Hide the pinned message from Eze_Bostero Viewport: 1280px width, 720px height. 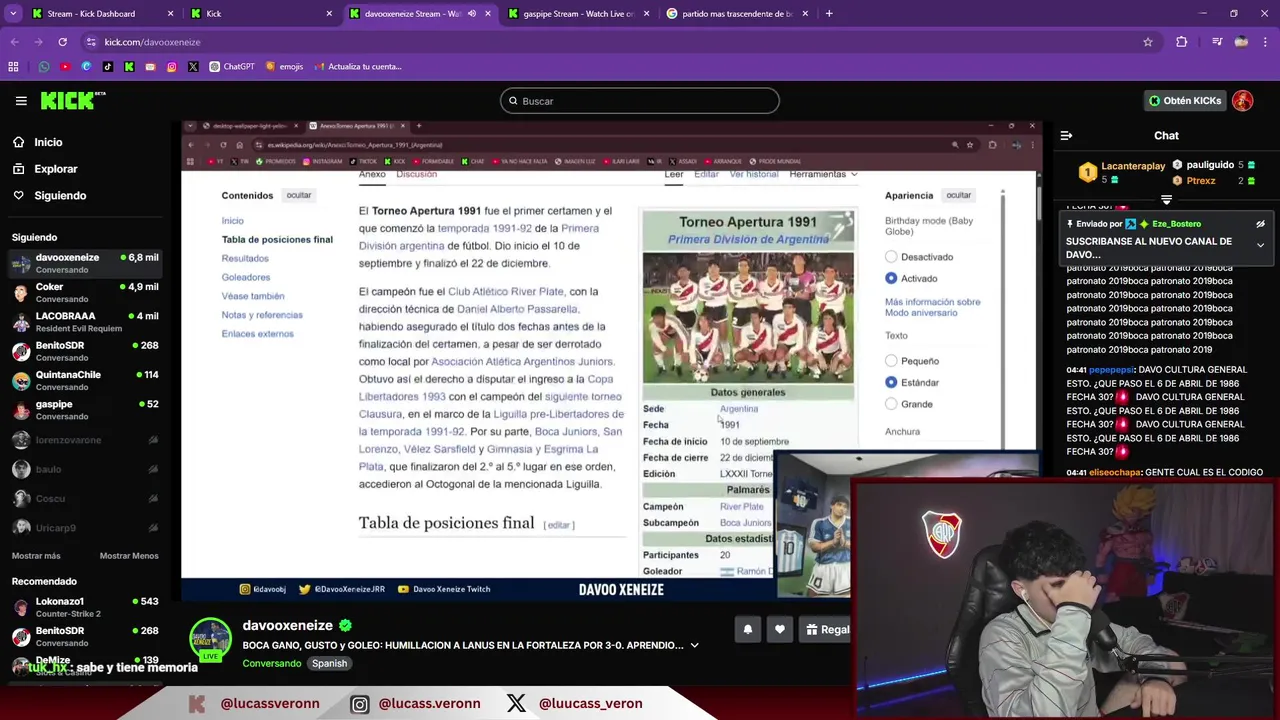point(1260,224)
